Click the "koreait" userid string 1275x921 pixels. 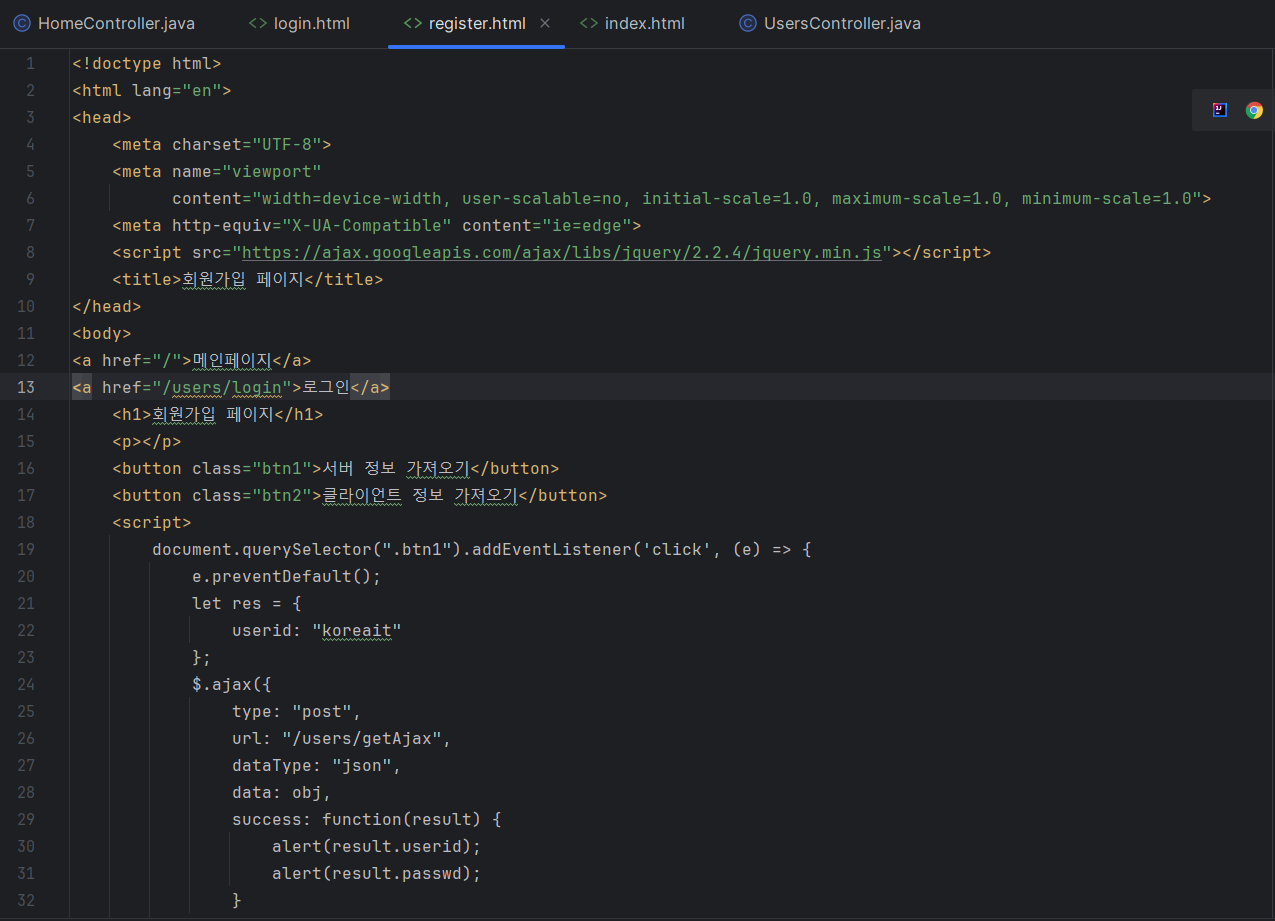(357, 631)
